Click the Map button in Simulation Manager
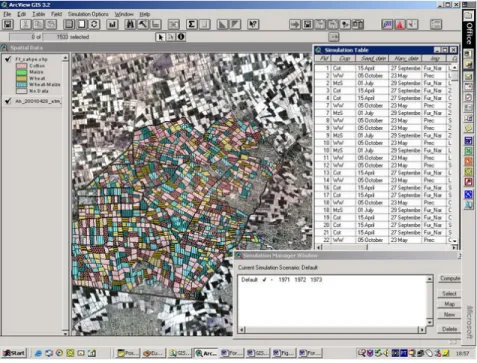This screenshot has height=363, width=477. click(x=449, y=304)
